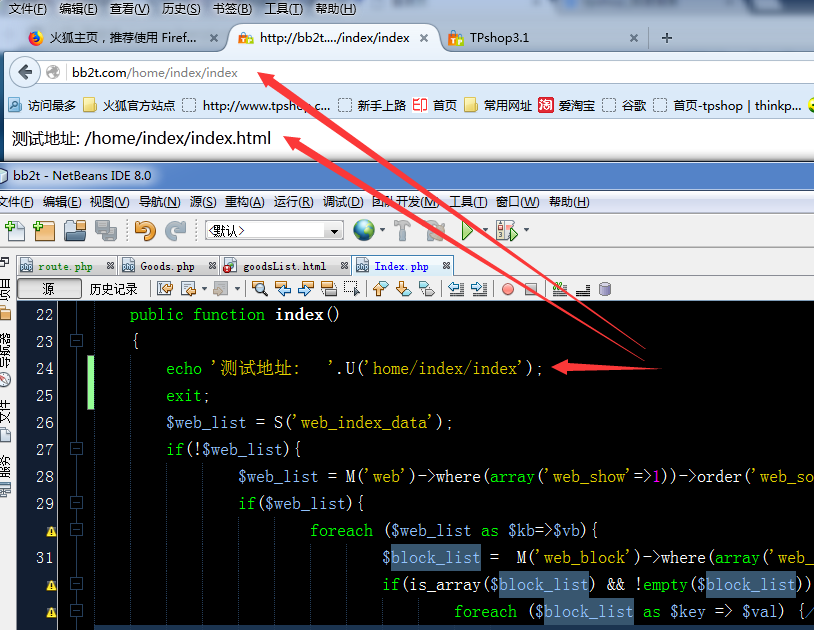Click the Undo arrow in NetBeans toolbar
This screenshot has width=814, height=630.
point(146,231)
